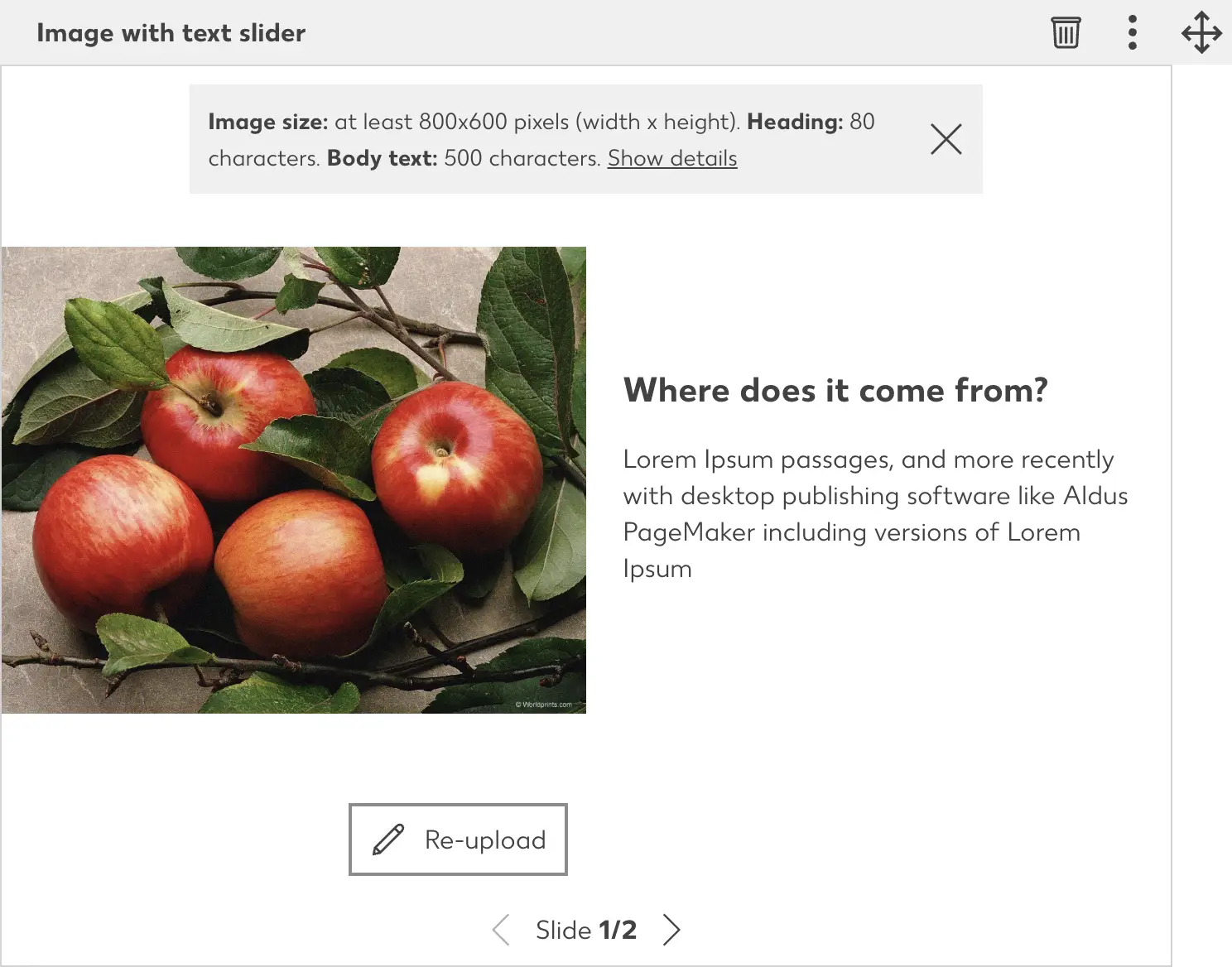
Task: Open the three-dot more options menu
Action: pyautogui.click(x=1133, y=32)
